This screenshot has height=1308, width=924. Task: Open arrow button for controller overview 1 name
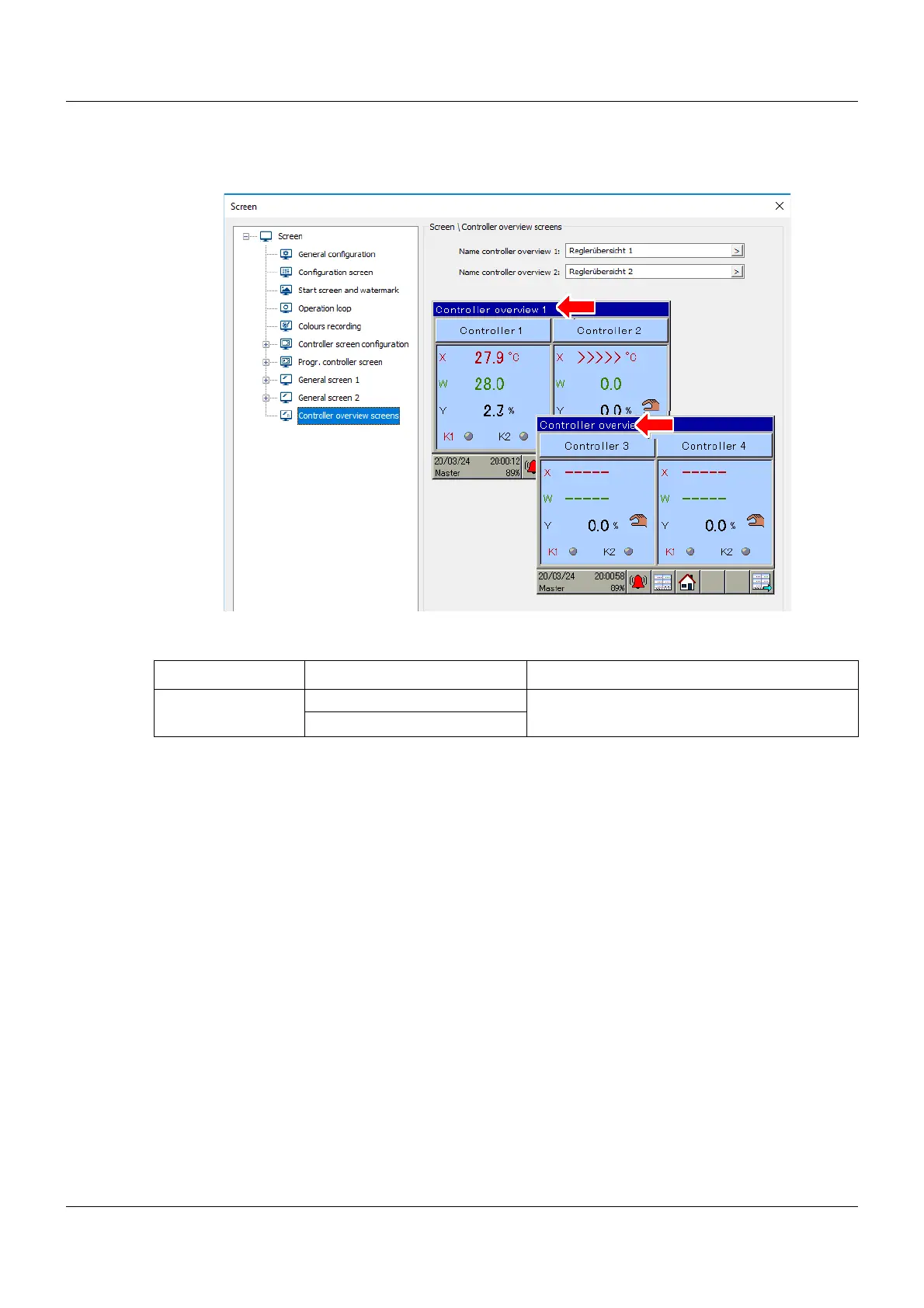pos(737,250)
